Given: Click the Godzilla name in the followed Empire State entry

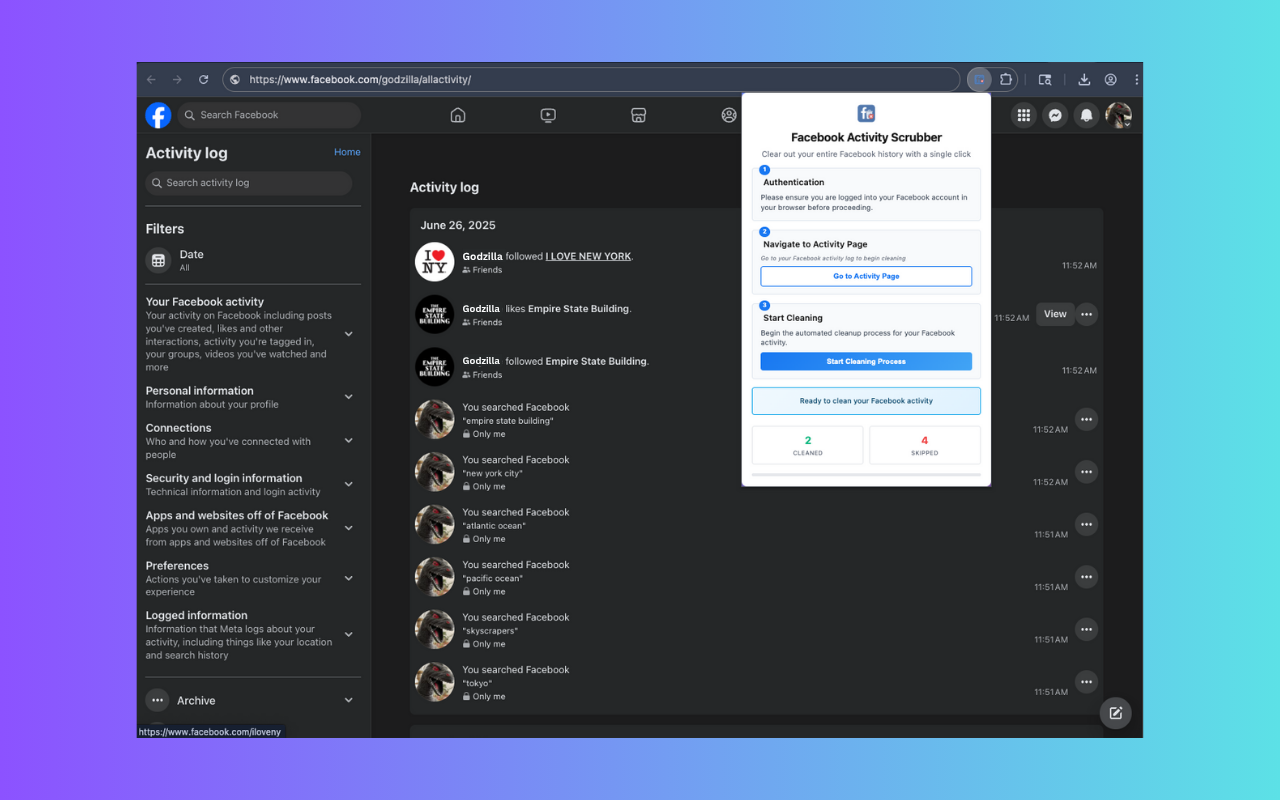Looking at the screenshot, I should tap(481, 361).
